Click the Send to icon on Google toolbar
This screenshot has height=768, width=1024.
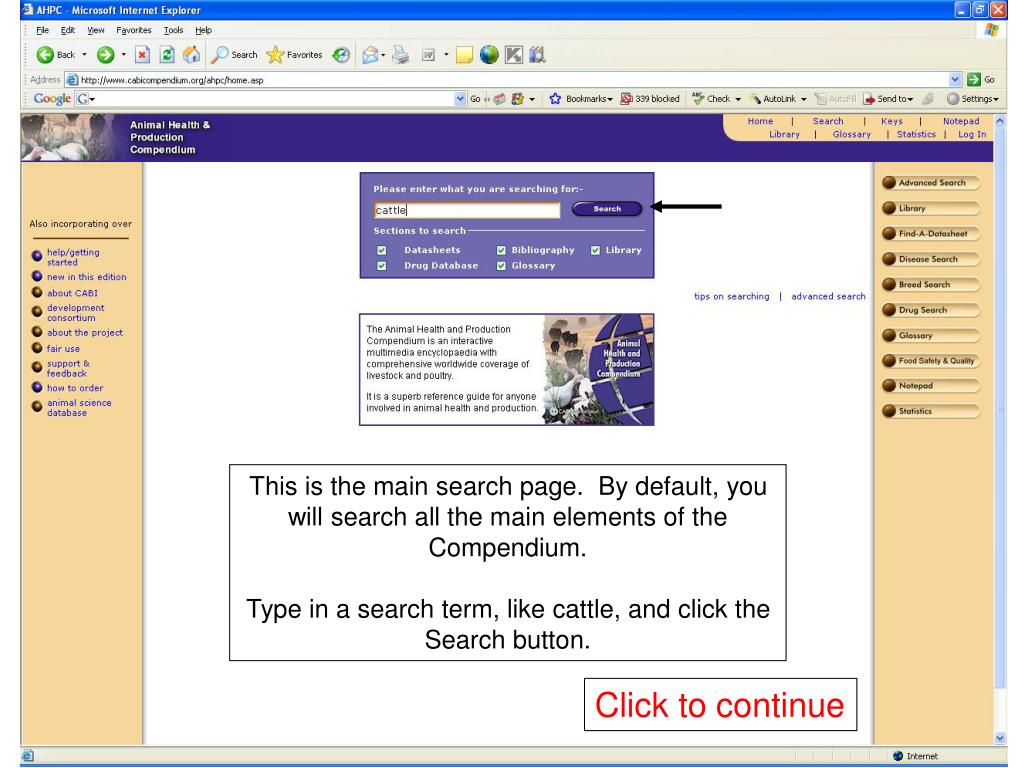pyautogui.click(x=869, y=99)
